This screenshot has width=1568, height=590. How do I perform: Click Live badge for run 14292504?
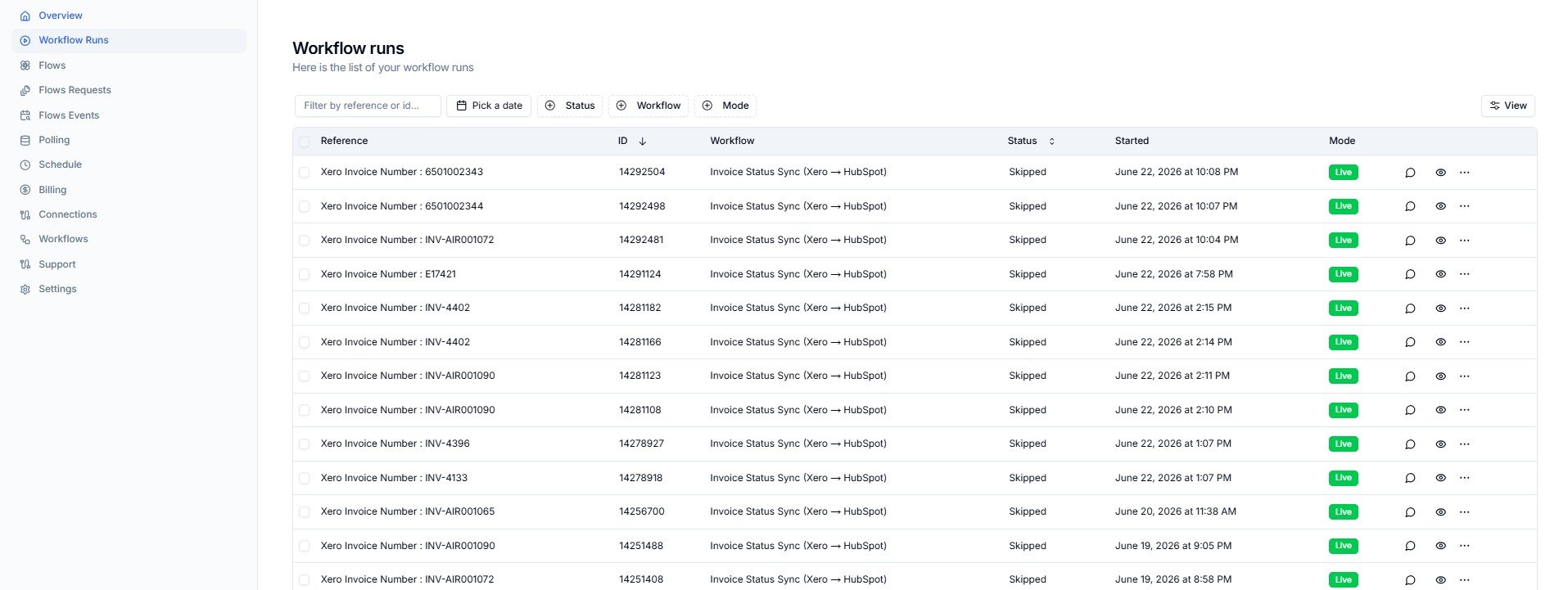click(x=1343, y=173)
